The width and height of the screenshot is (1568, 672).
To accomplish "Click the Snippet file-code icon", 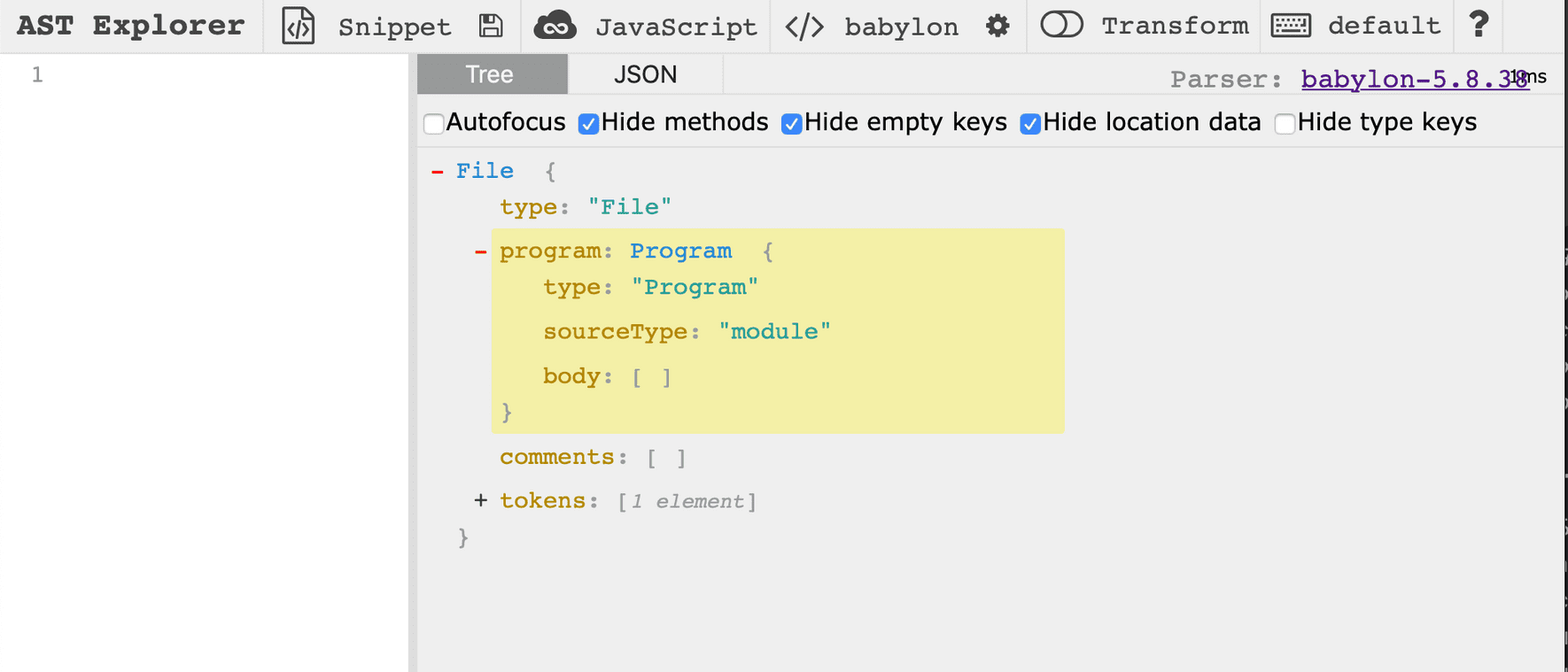I will (x=298, y=26).
